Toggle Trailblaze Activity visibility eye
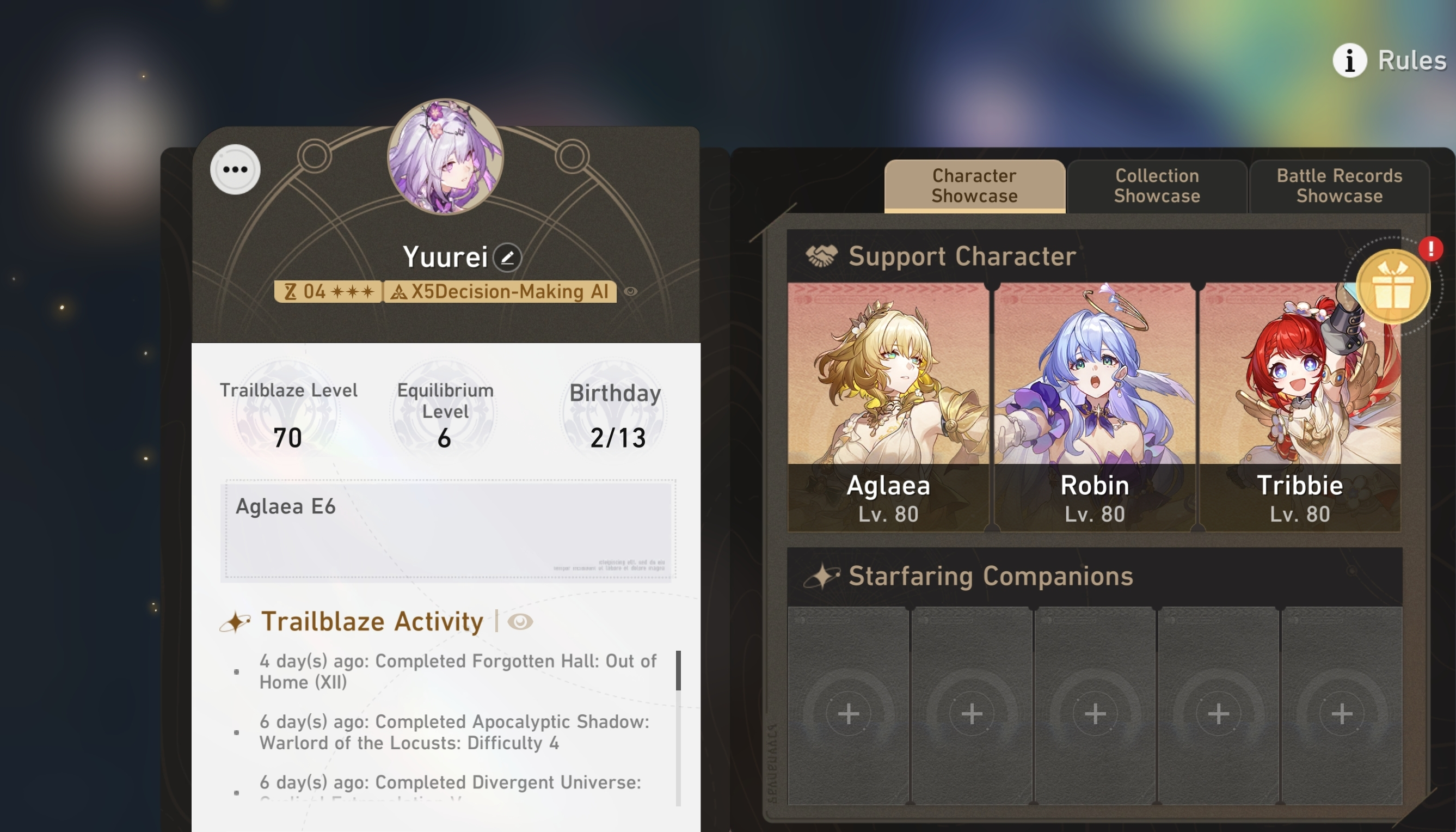The height and width of the screenshot is (832, 1456). pyautogui.click(x=520, y=622)
